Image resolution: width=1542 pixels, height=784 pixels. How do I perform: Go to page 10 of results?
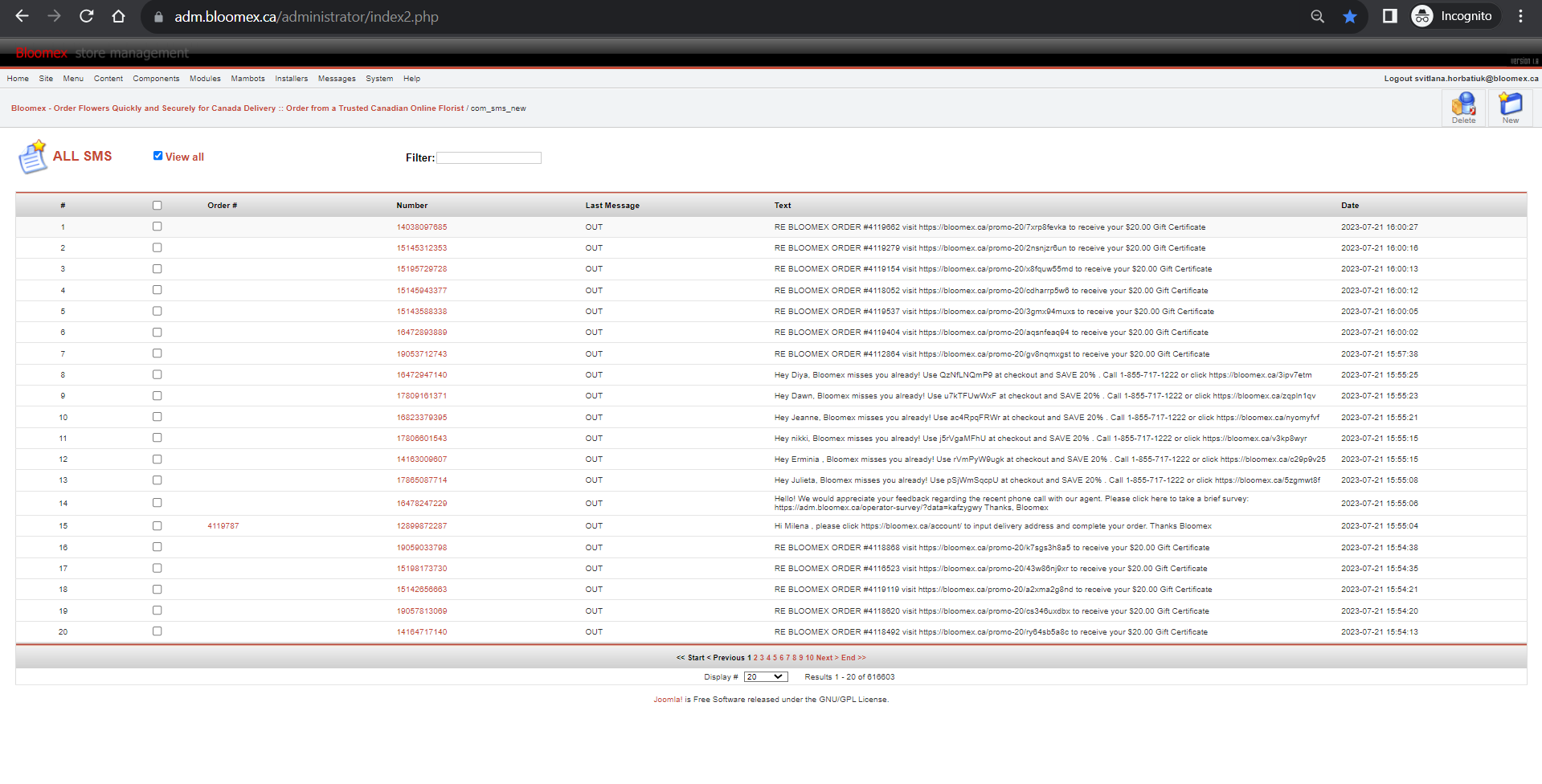tap(810, 658)
